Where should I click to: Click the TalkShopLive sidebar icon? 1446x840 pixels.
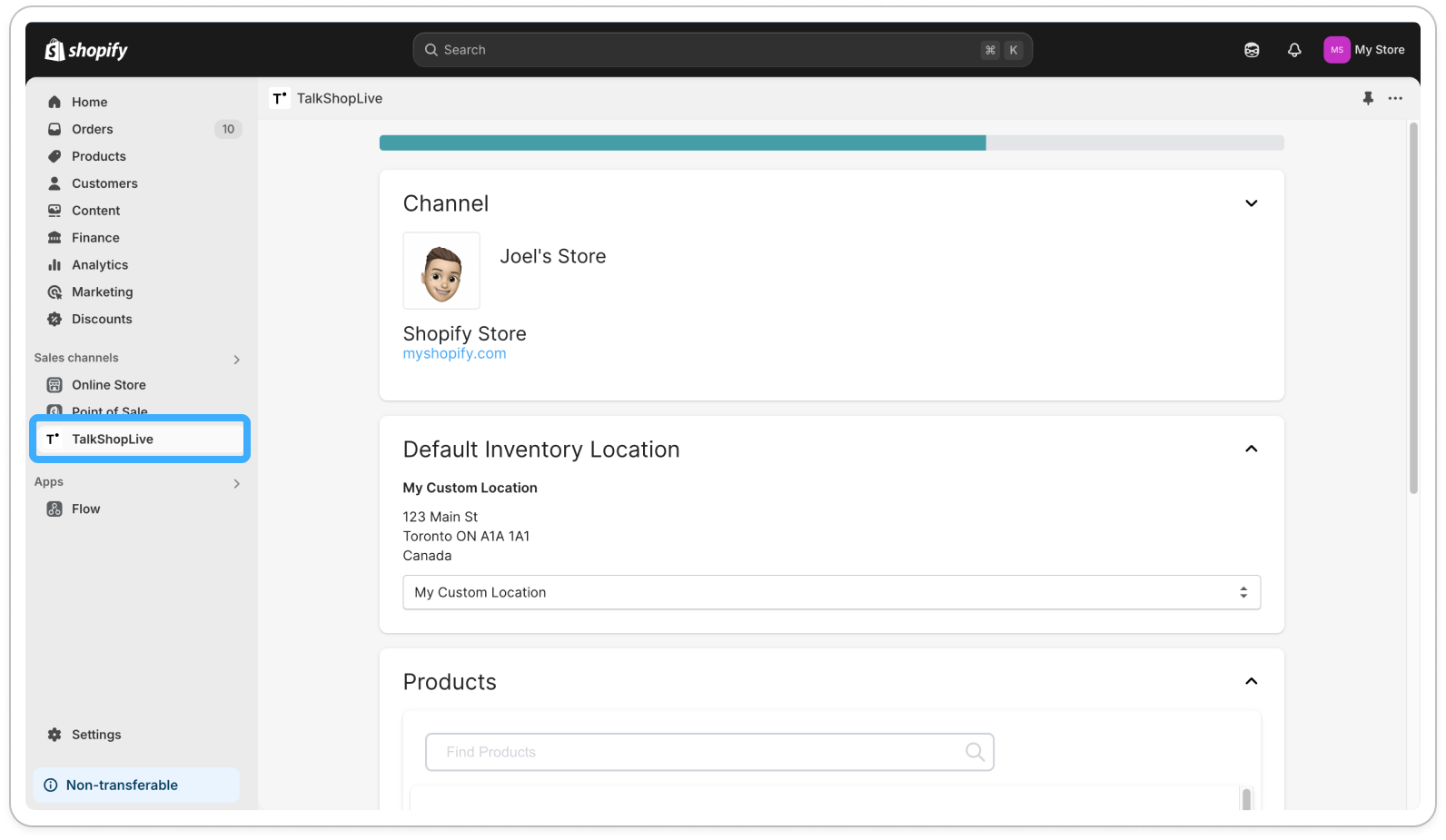[x=53, y=439]
